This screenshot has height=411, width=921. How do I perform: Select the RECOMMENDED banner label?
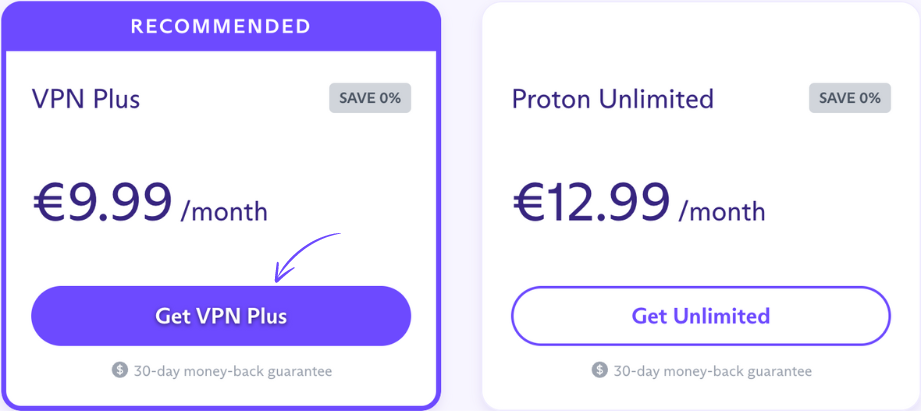221,26
